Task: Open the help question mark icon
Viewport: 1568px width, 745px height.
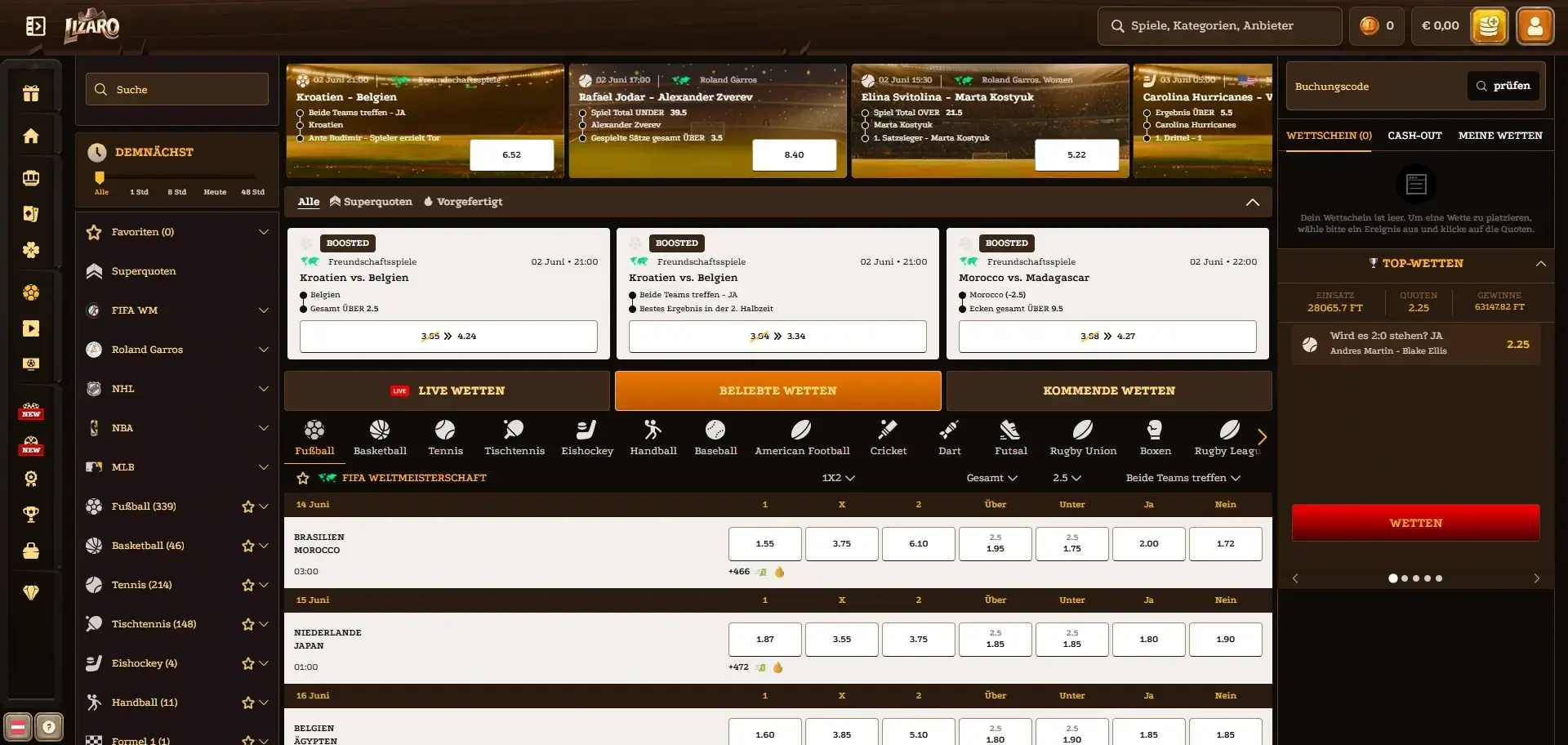Action: click(x=49, y=726)
